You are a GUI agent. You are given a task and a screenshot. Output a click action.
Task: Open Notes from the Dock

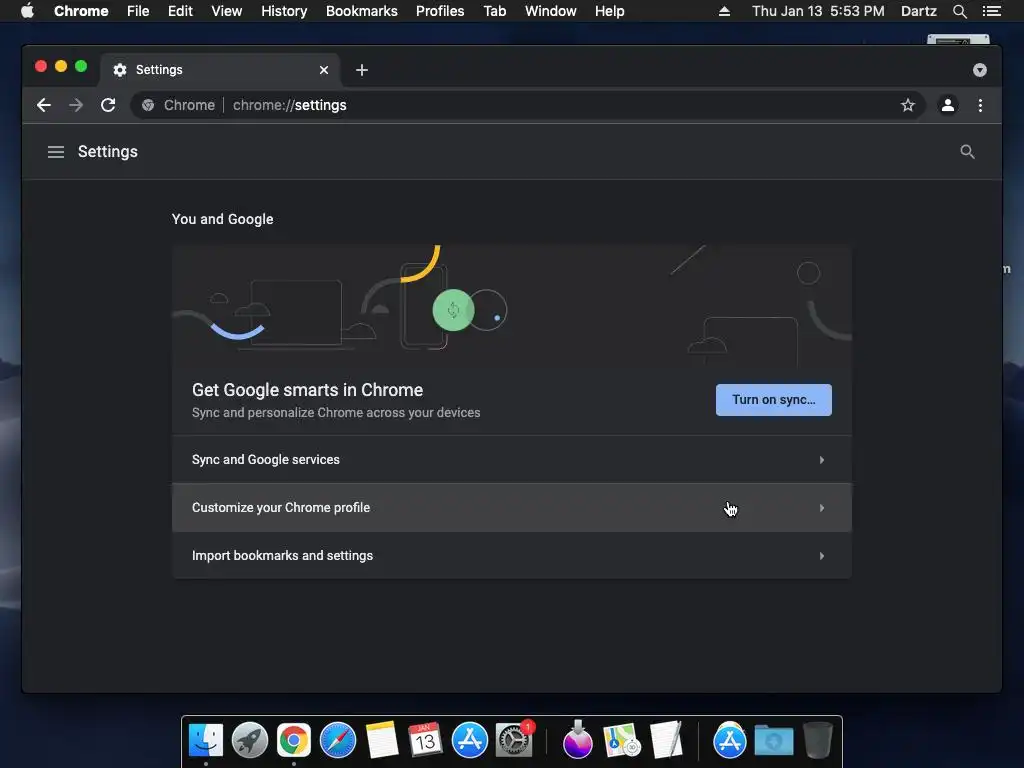coord(381,741)
